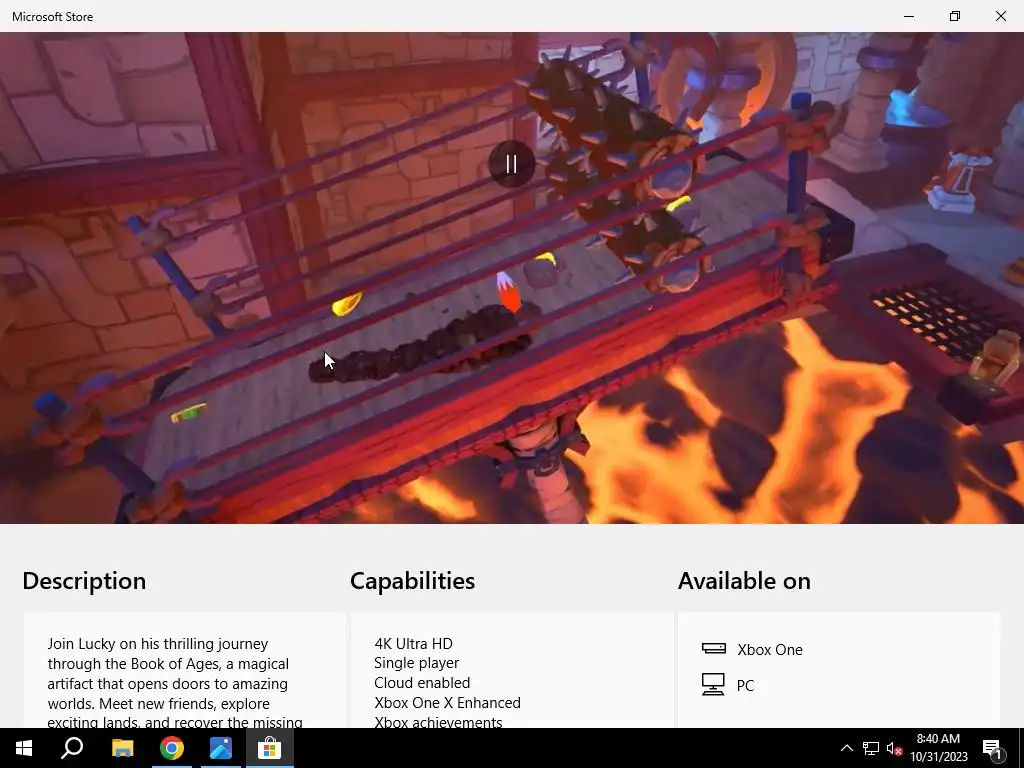Viewport: 1024px width, 768px height.
Task: Click the Capabilities heading
Action: click(413, 581)
